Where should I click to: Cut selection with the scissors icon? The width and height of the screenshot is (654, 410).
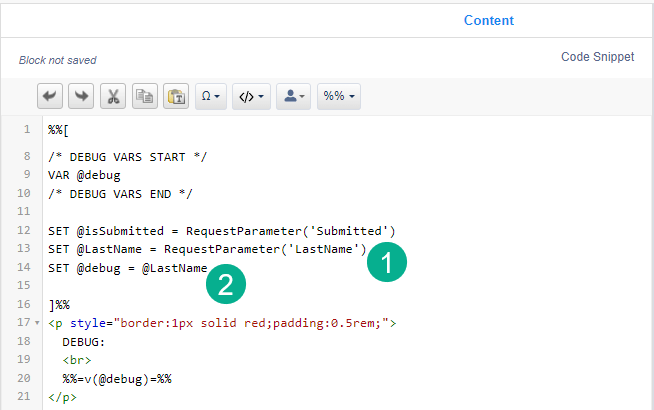click(112, 97)
